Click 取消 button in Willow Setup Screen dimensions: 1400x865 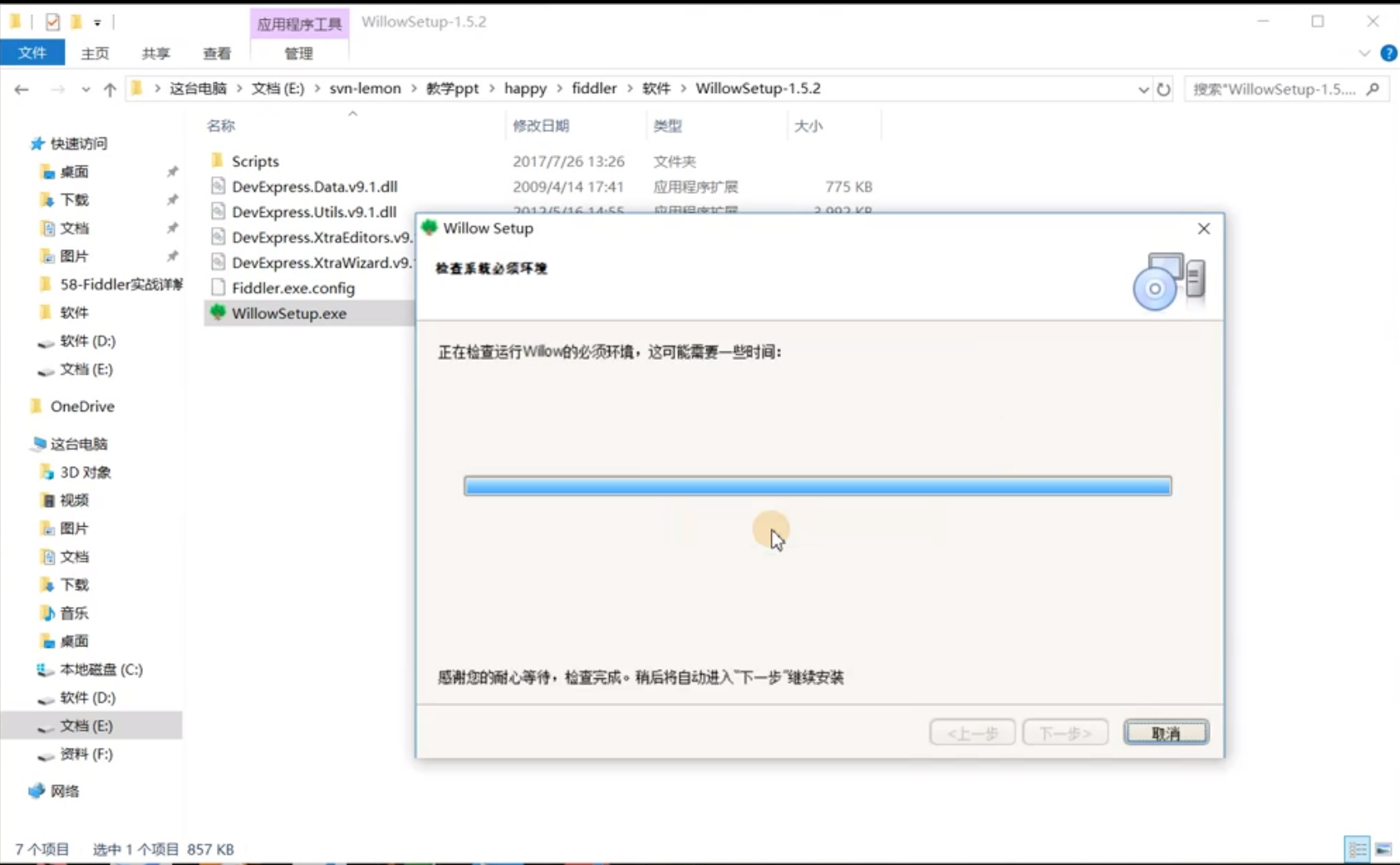click(x=1166, y=733)
